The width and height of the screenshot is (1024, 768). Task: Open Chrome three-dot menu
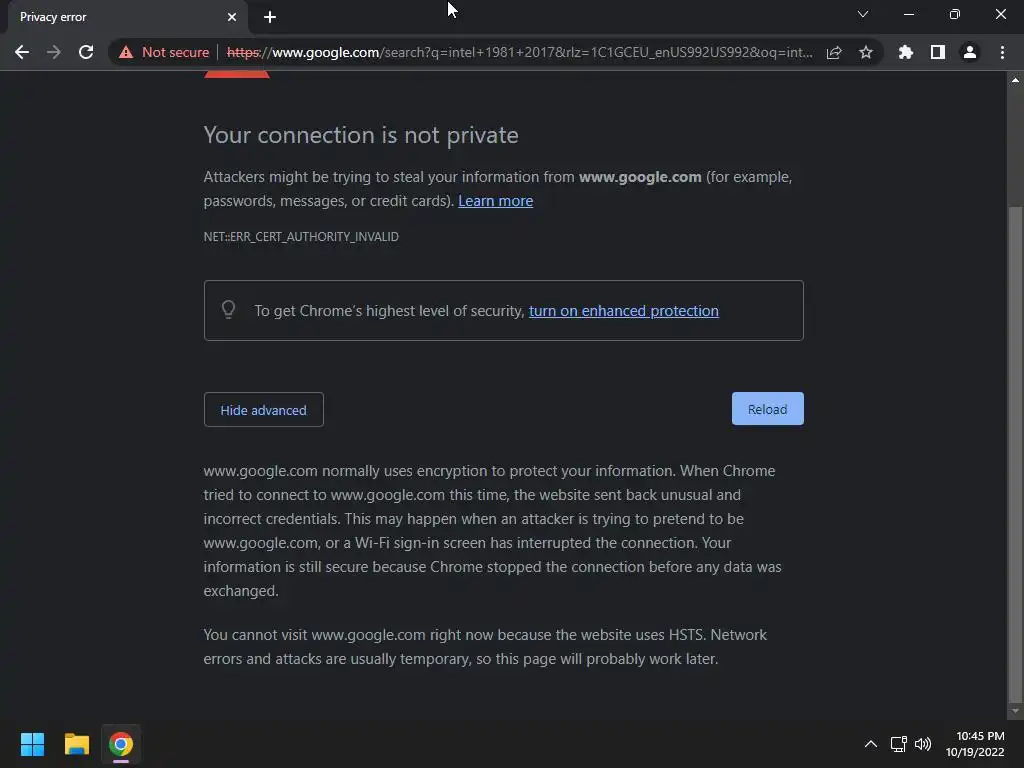point(1002,52)
